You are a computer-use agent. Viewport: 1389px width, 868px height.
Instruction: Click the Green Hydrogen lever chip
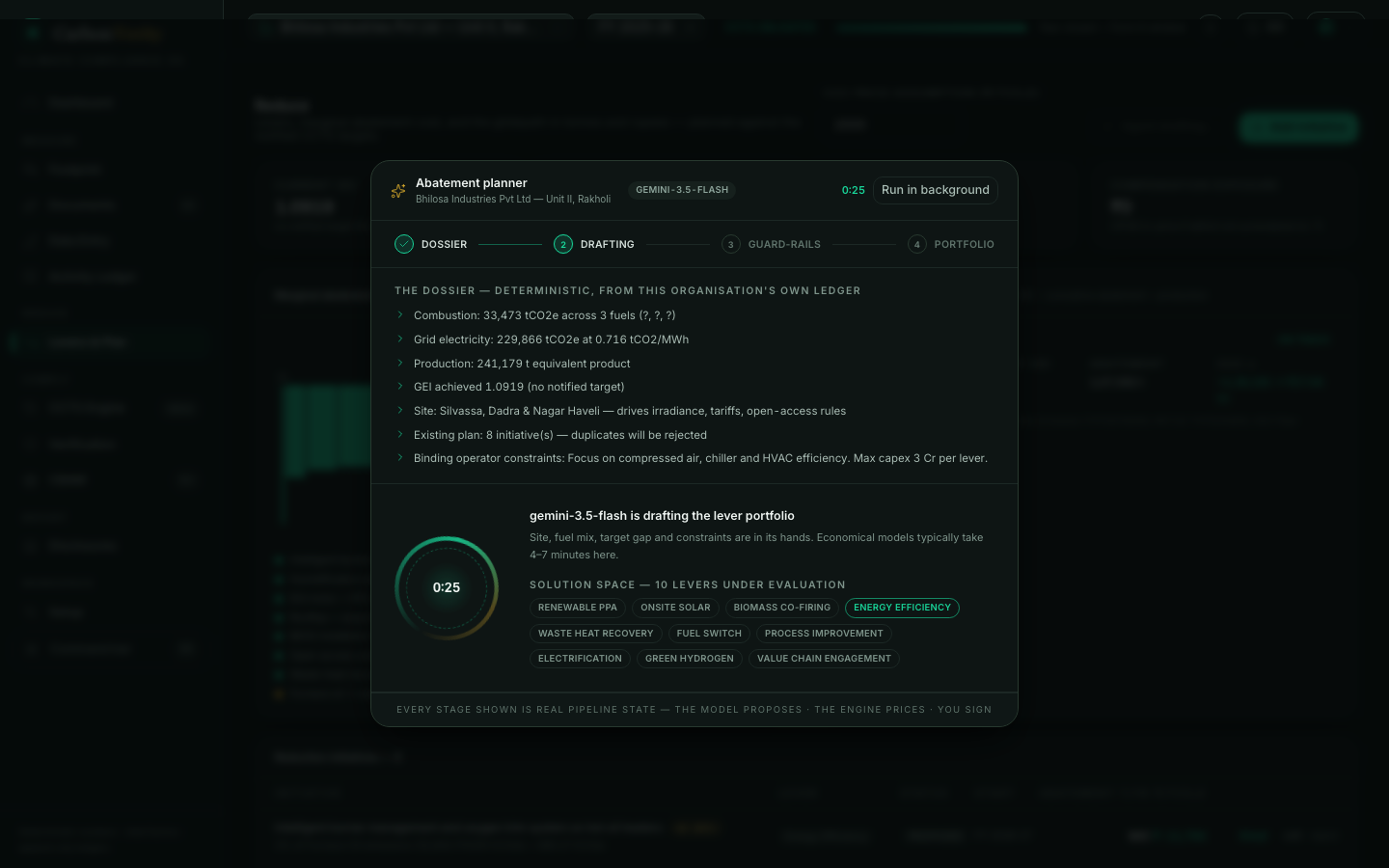[689, 659]
